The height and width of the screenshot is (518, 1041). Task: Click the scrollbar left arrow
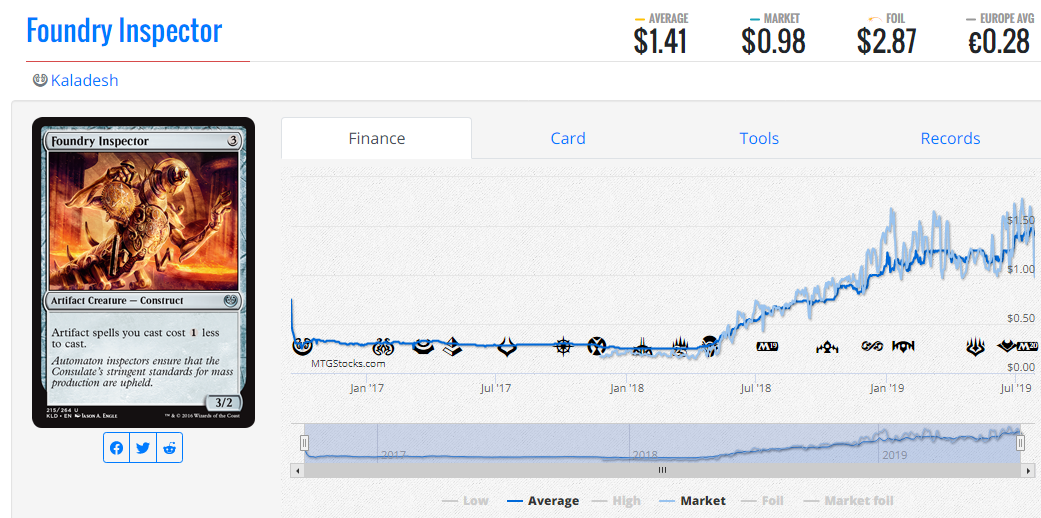297,470
